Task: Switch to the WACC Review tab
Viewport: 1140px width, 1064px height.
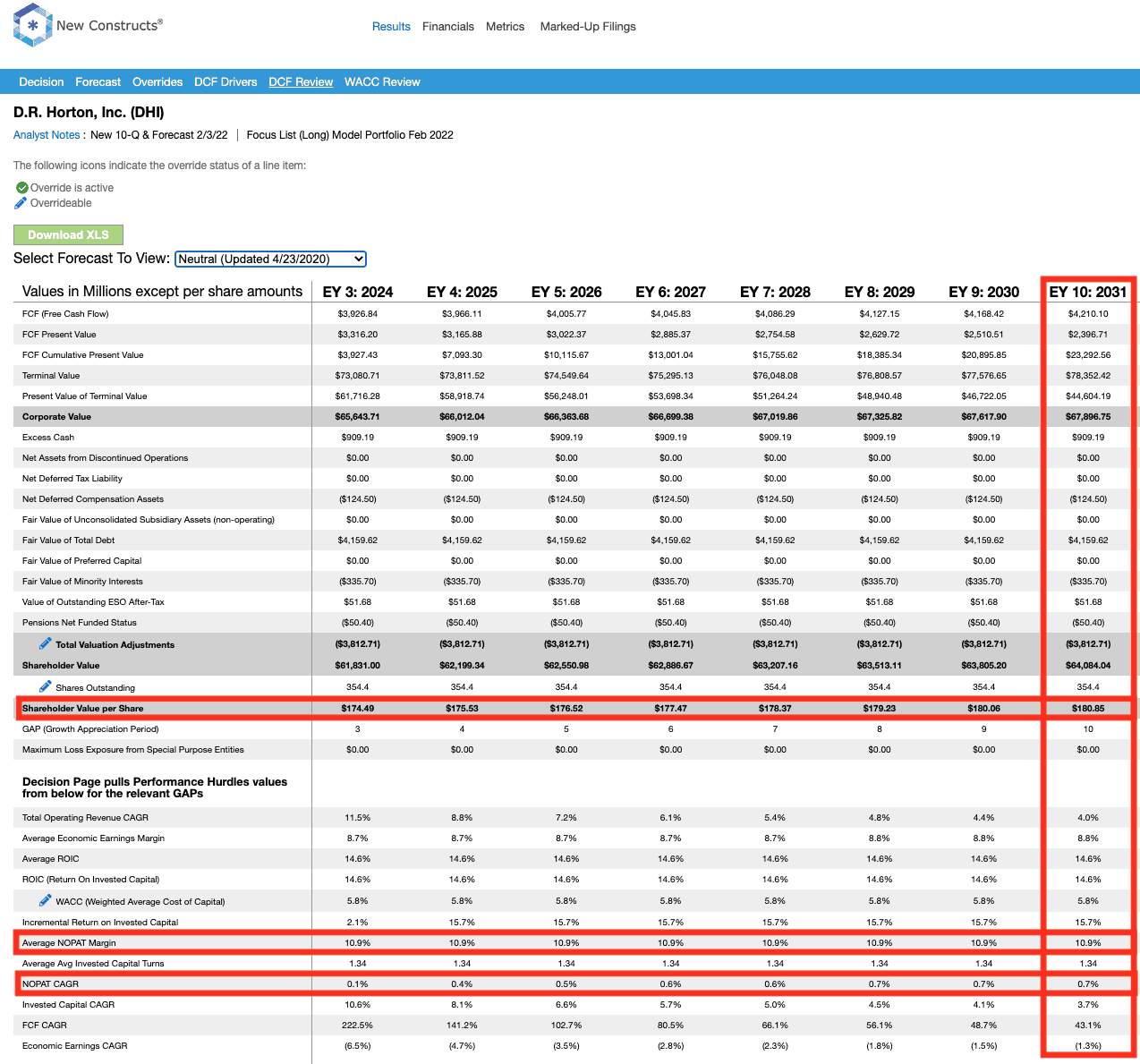Action: 382,82
